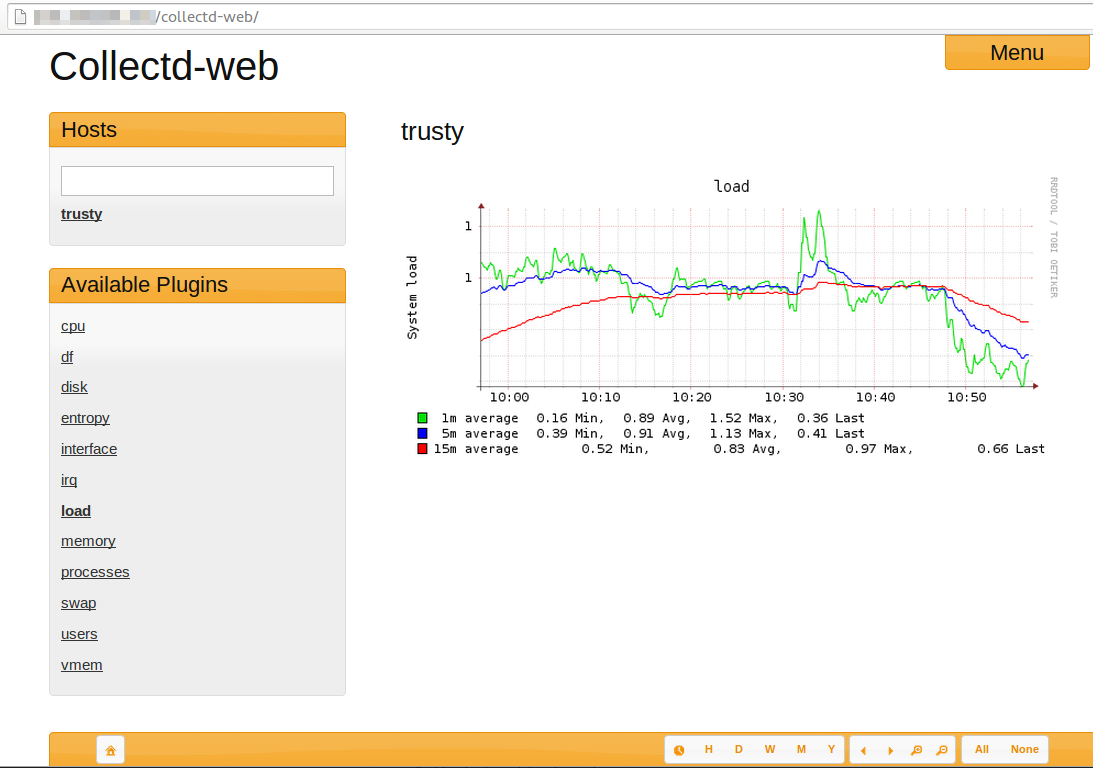This screenshot has height=768, width=1093.
Task: Click the green 1m average legend swatch
Action: click(422, 418)
